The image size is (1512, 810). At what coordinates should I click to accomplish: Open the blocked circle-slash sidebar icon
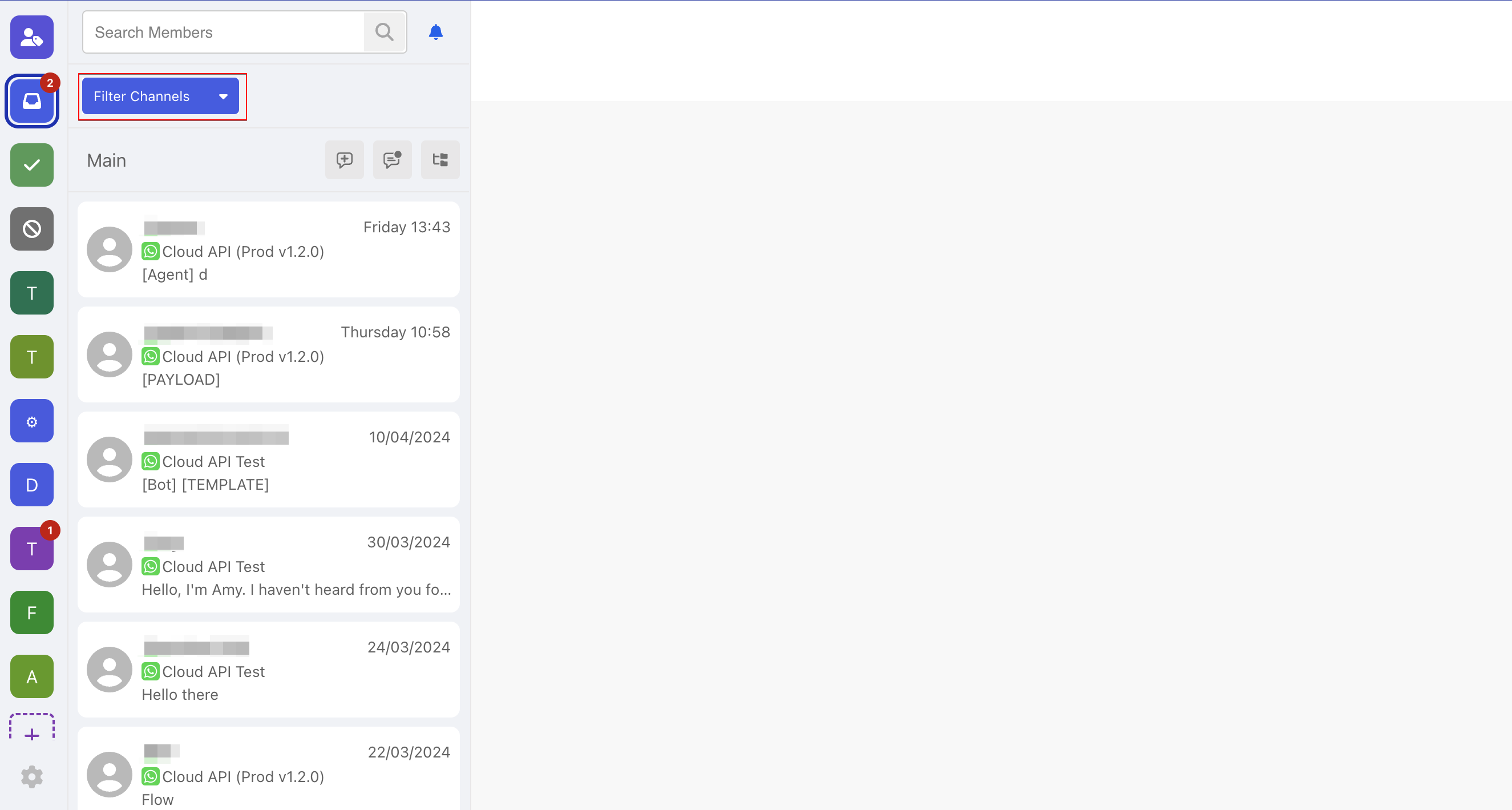[32, 229]
